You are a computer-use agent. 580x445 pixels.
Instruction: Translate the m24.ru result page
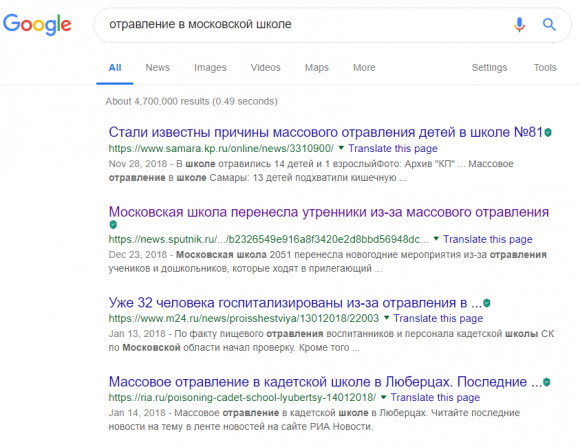pos(438,318)
